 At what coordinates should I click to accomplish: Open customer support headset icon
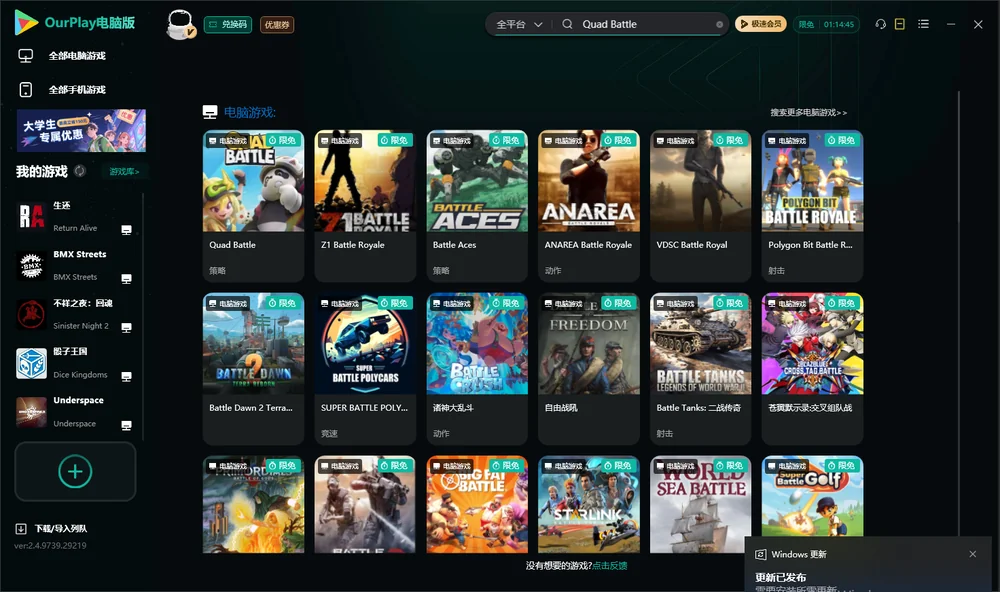(x=880, y=24)
